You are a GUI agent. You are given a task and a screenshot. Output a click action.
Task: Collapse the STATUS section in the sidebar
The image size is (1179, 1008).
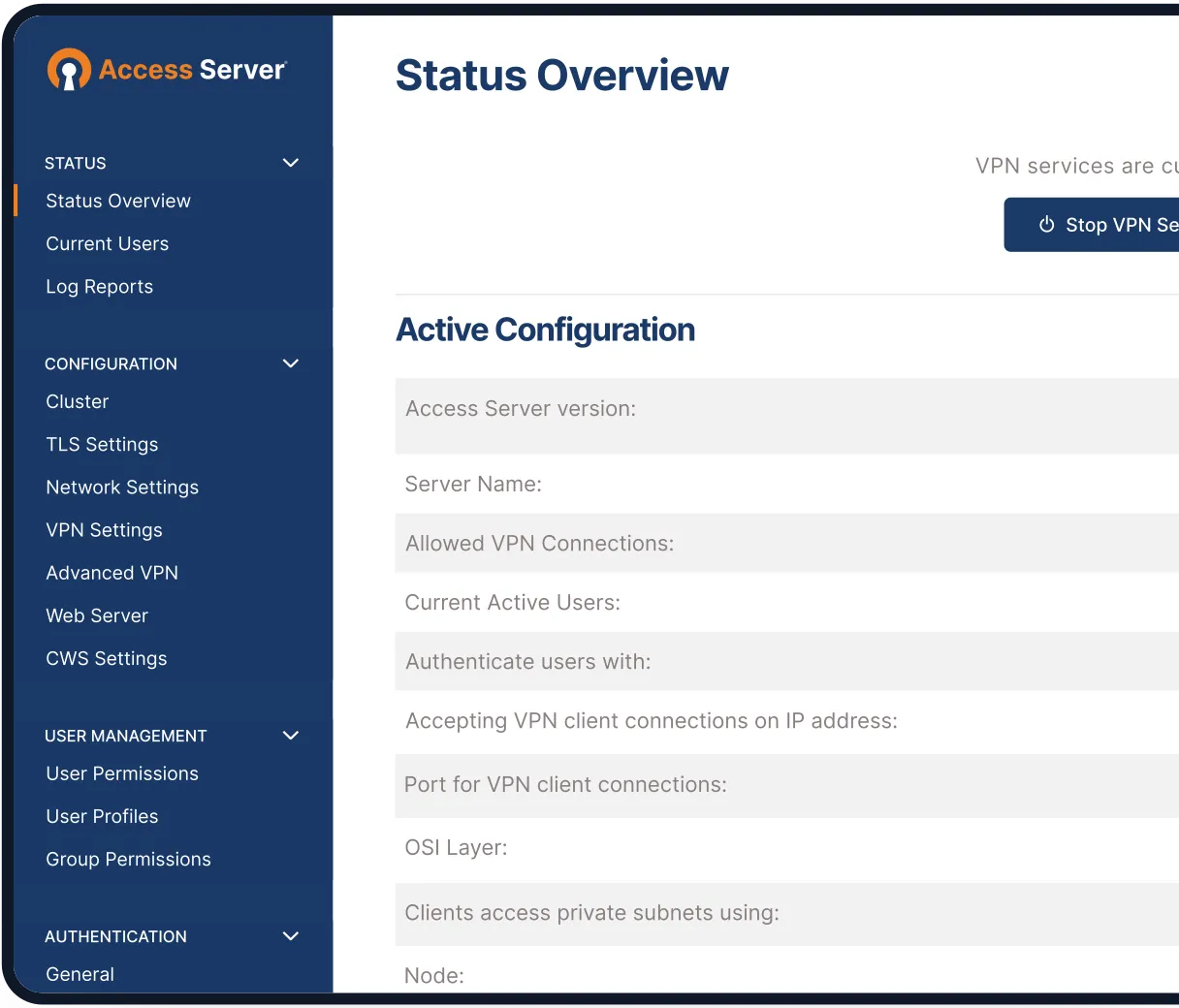click(x=290, y=163)
